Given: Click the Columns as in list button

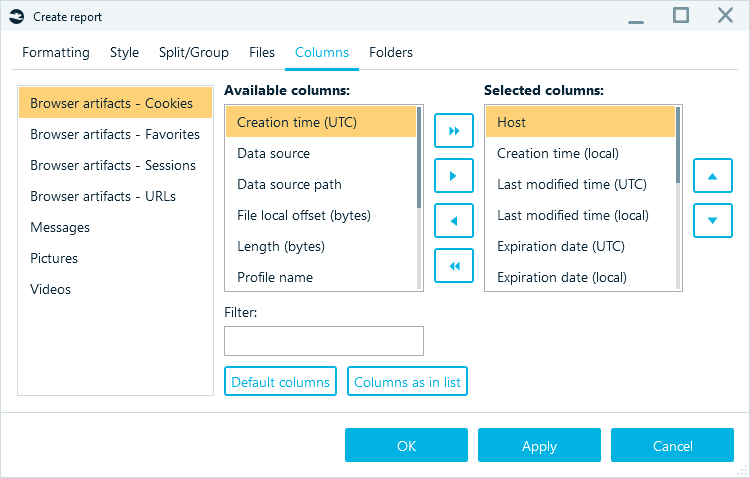Looking at the screenshot, I should coord(407,381).
